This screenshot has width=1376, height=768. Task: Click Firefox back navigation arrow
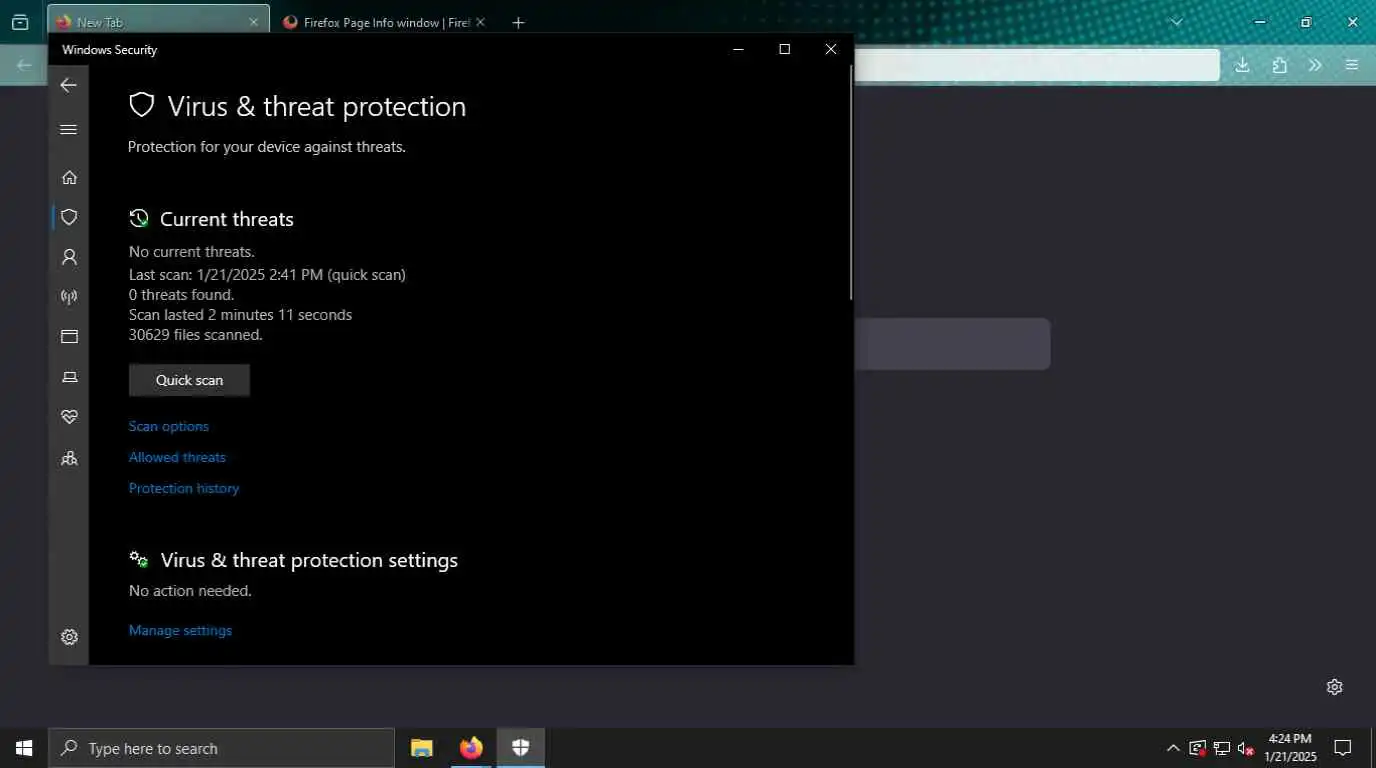point(24,65)
